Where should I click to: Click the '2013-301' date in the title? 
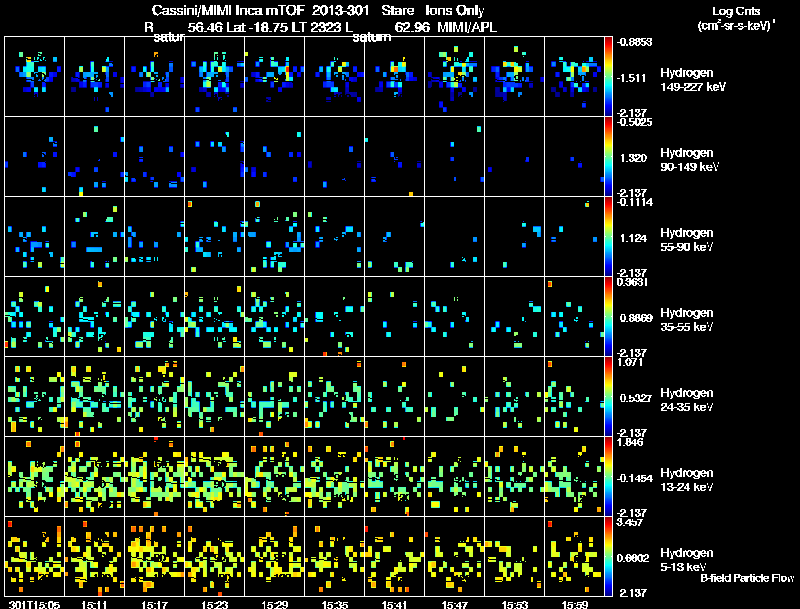(x=340, y=11)
